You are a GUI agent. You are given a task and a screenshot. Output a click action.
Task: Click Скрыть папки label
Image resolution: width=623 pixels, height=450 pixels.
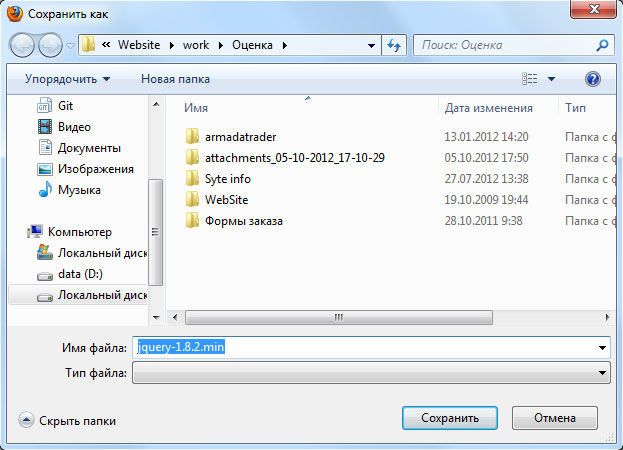pos(77,421)
